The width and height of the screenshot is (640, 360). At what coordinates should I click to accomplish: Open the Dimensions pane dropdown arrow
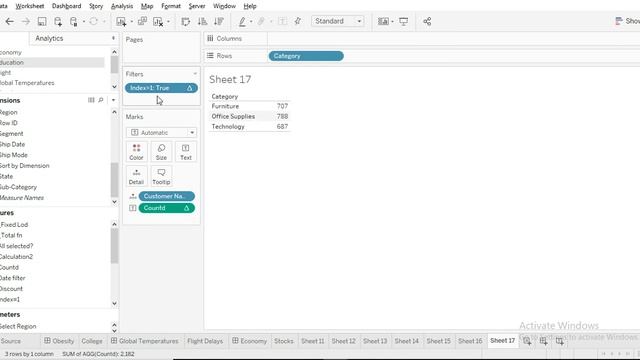tap(113, 100)
